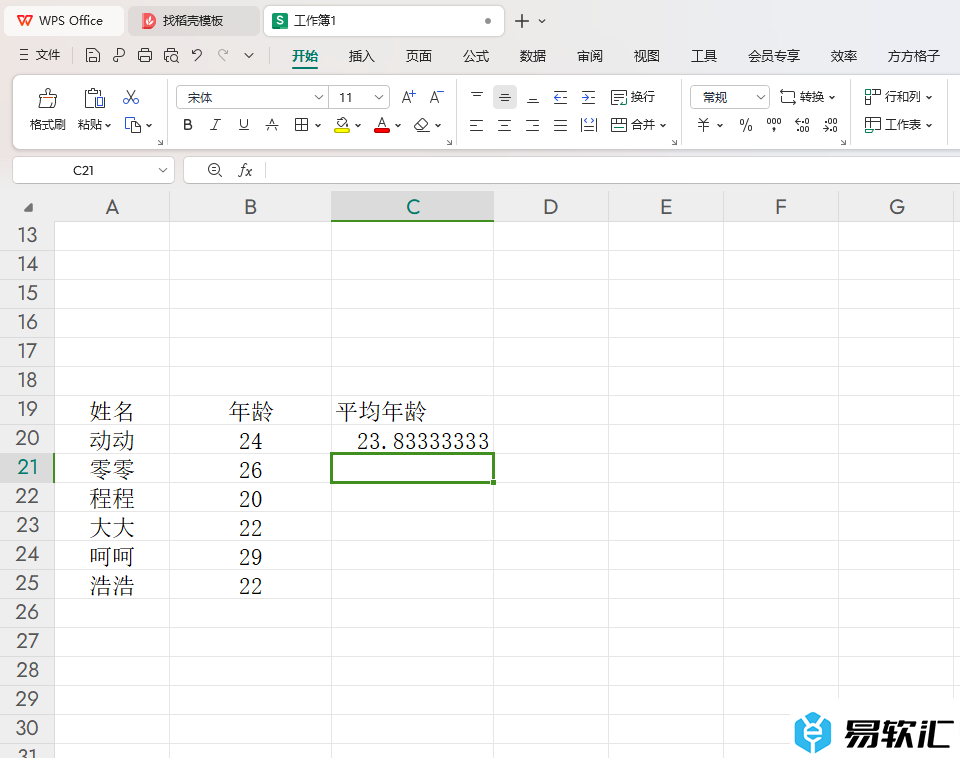Toggle Underline formatting
The height and width of the screenshot is (758, 960).
point(244,125)
